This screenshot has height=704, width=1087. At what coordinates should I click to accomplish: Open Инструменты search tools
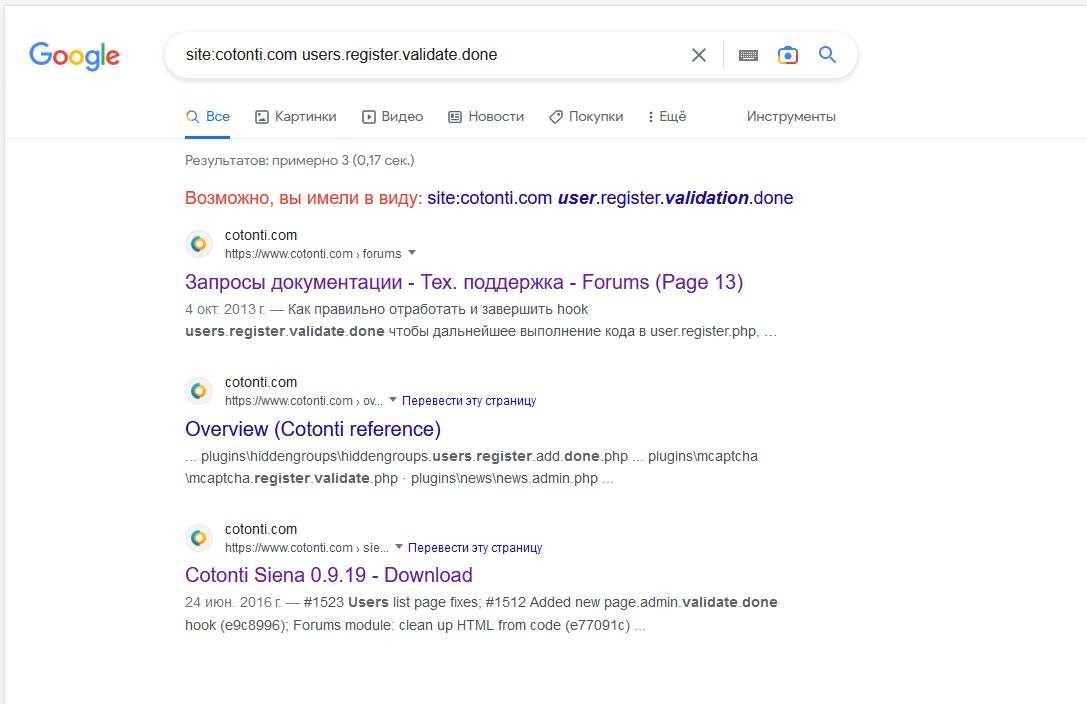pyautogui.click(x=791, y=116)
